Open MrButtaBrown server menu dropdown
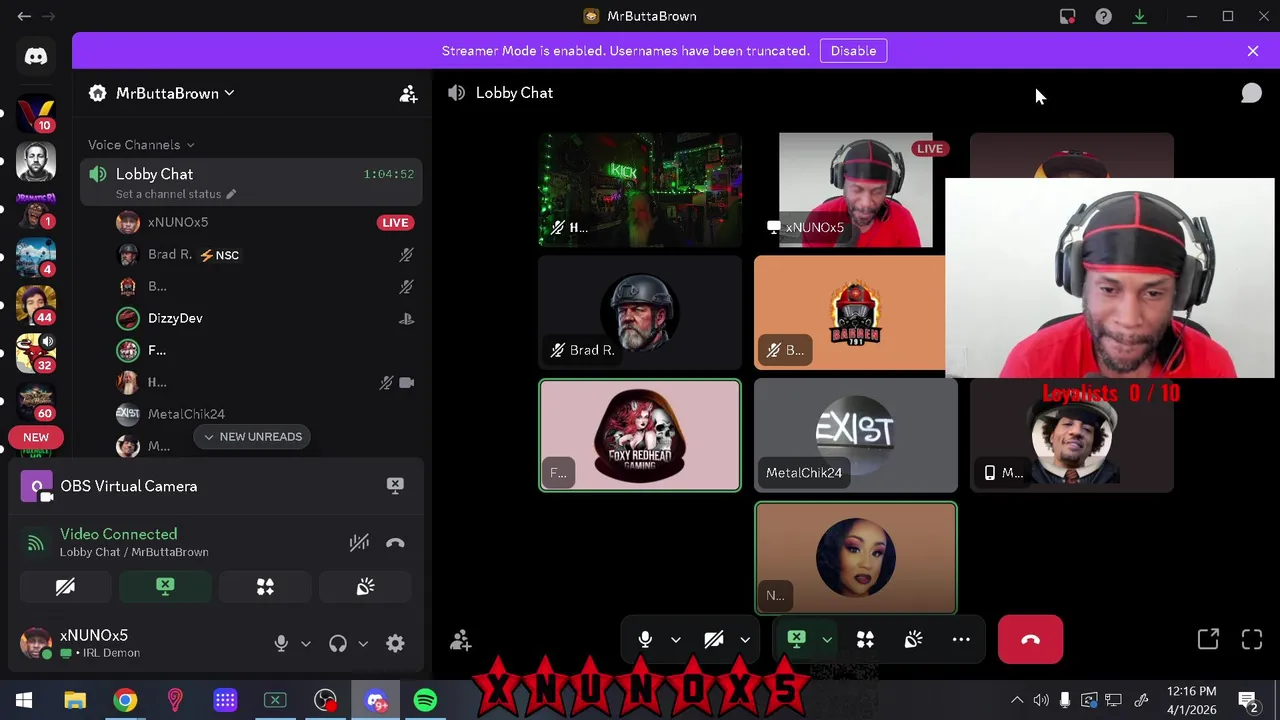This screenshot has width=1280, height=720. click(x=175, y=93)
